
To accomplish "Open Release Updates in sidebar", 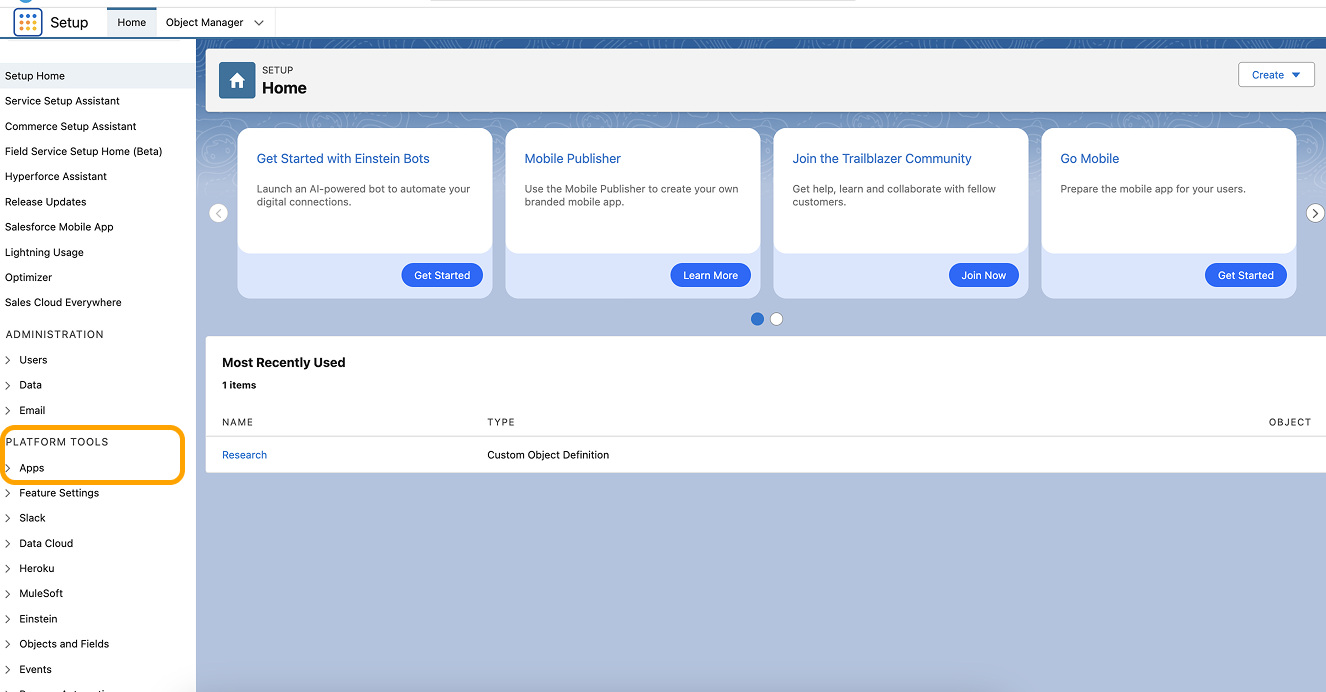I will point(45,202).
